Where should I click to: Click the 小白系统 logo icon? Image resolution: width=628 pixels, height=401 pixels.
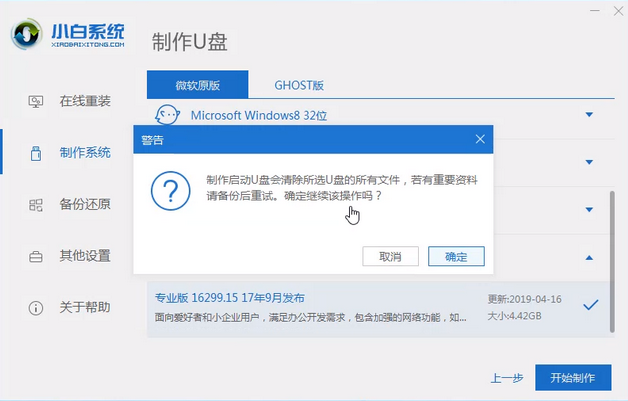(x=26, y=34)
